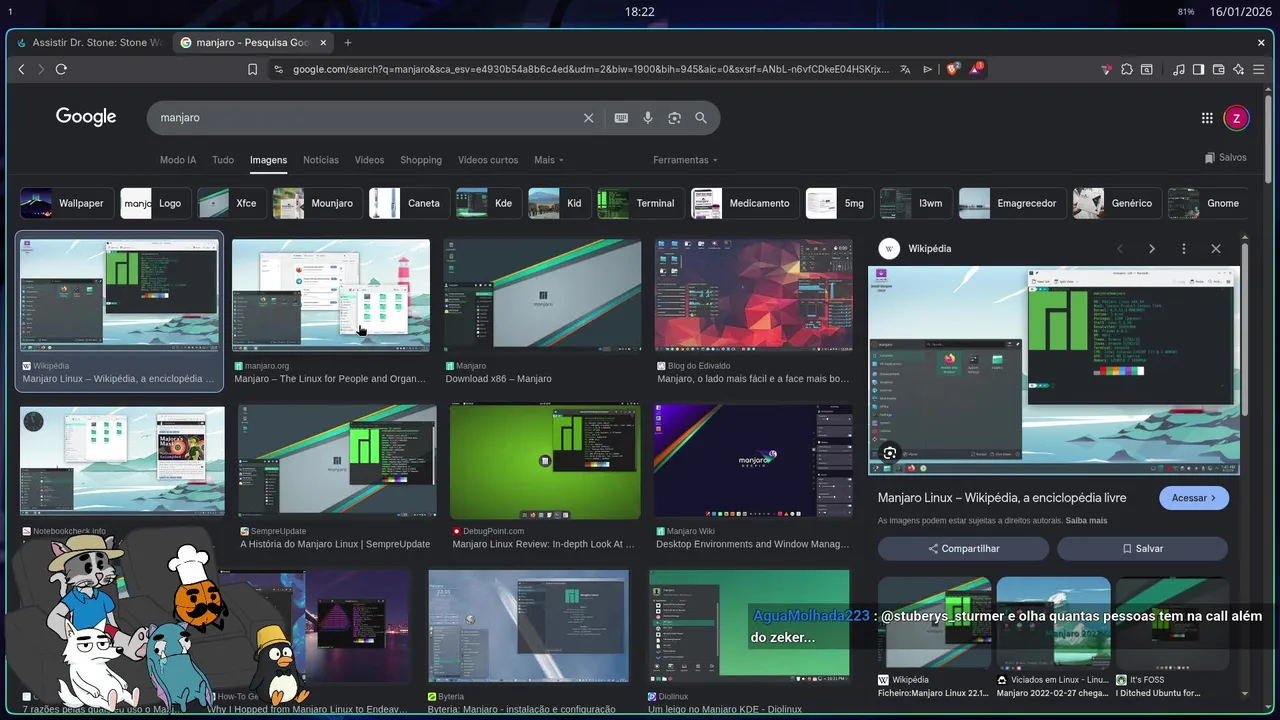Open Blog do Edivaldo image thumbnail
Image resolution: width=1280 pixels, height=720 pixels.
pyautogui.click(x=754, y=295)
